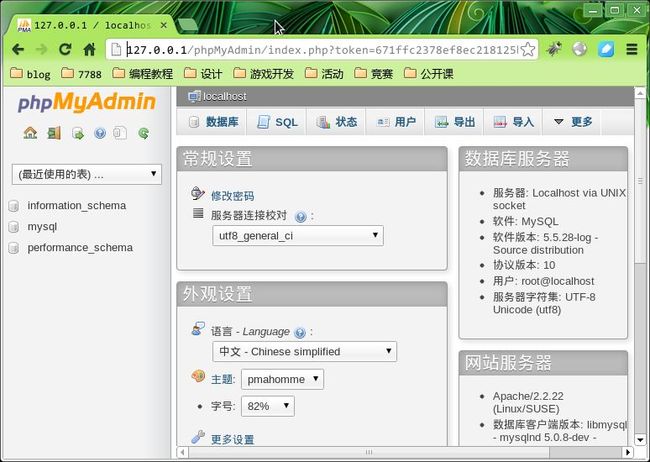Click the 主题 link
Image resolution: width=650 pixels, height=462 pixels.
(222, 379)
